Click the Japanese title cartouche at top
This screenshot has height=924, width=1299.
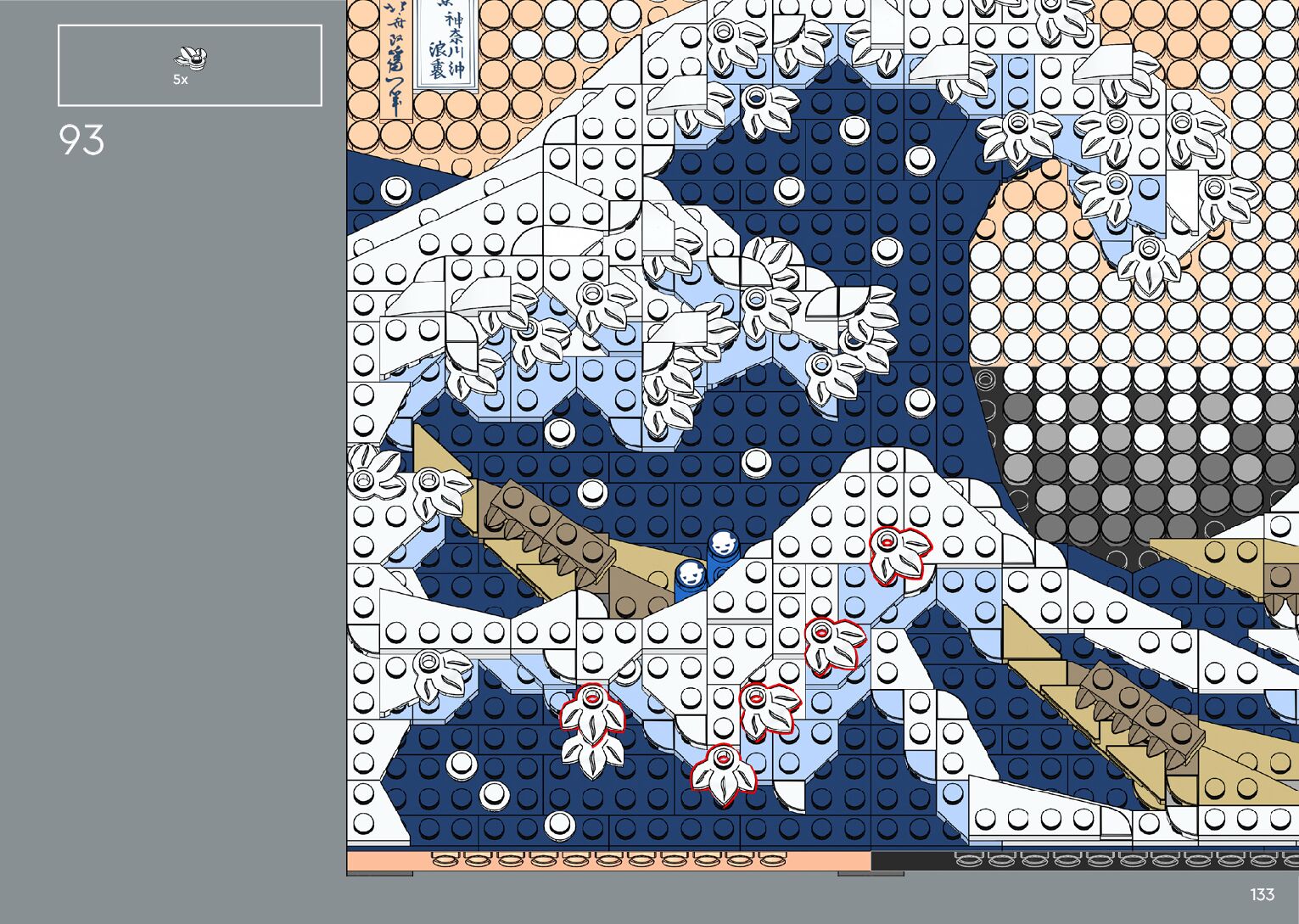(x=445, y=42)
